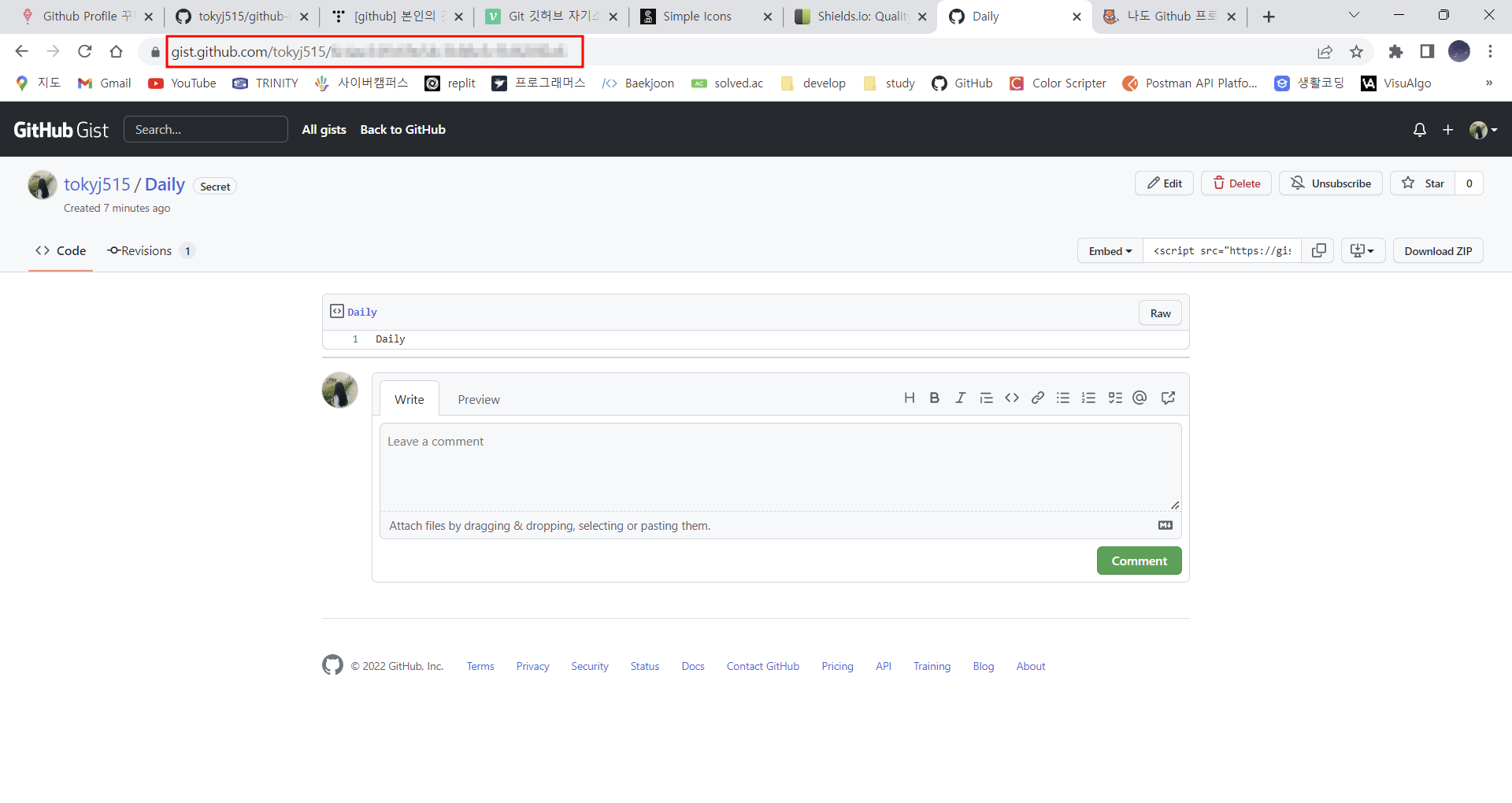Star this gist
This screenshot has height=803, width=1512.
pos(1423,183)
